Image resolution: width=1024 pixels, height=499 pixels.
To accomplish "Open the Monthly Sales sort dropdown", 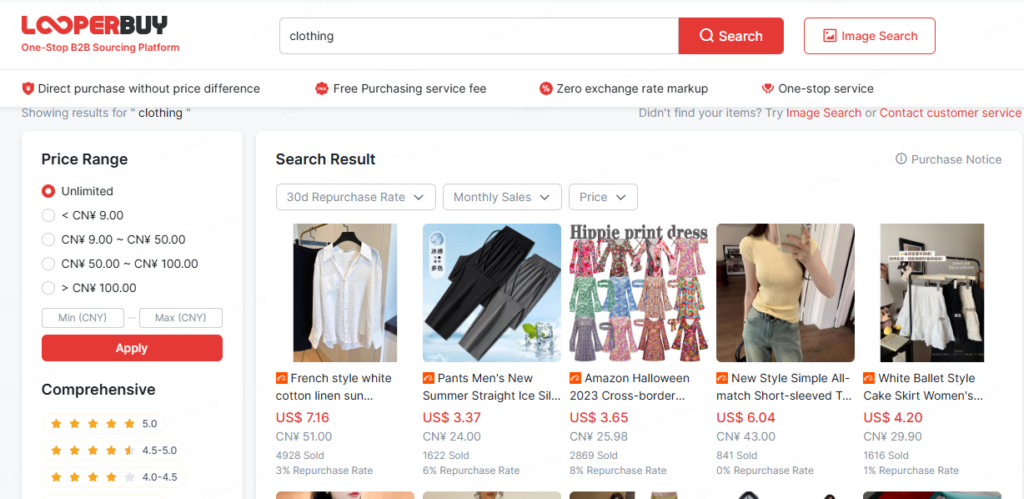I will tap(502, 197).
